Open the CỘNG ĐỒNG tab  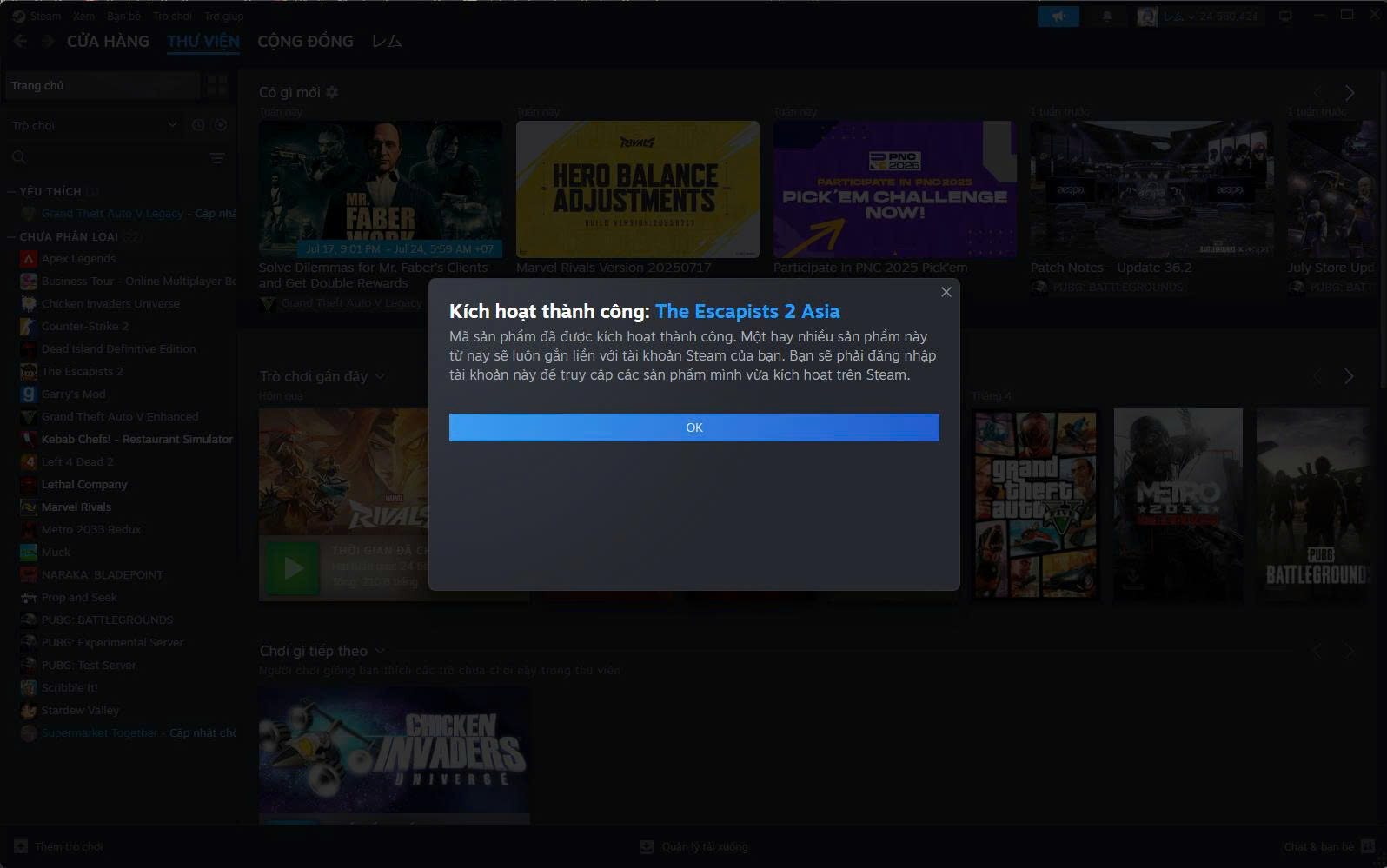(x=305, y=41)
